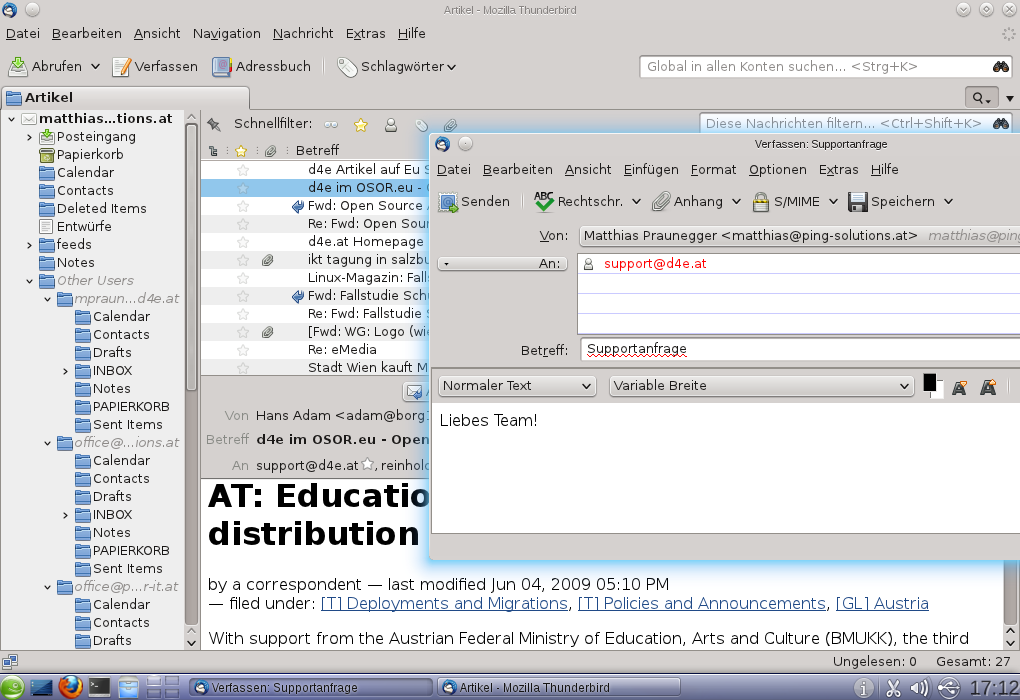Image resolution: width=1020 pixels, height=700 pixels.
Task: Click the binoculars icon in global search box
Action: (x=1000, y=66)
